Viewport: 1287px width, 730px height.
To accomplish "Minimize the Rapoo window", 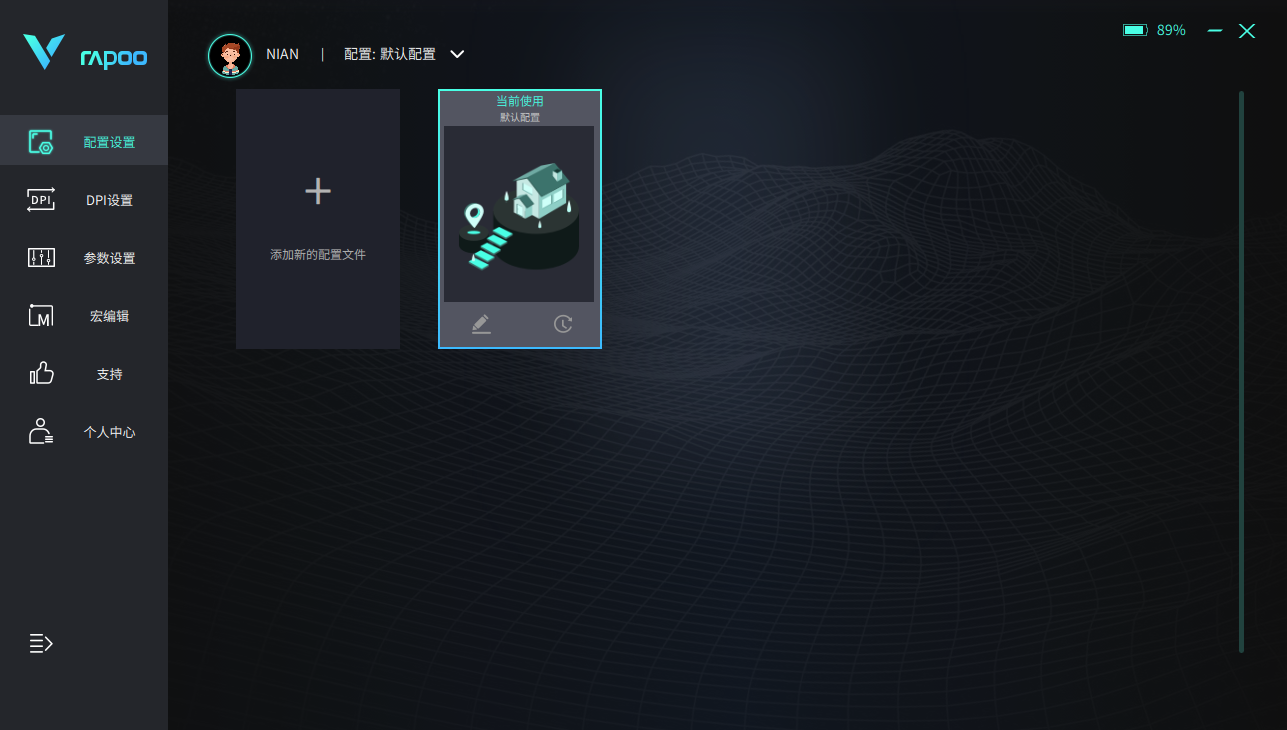I will click(x=1215, y=31).
